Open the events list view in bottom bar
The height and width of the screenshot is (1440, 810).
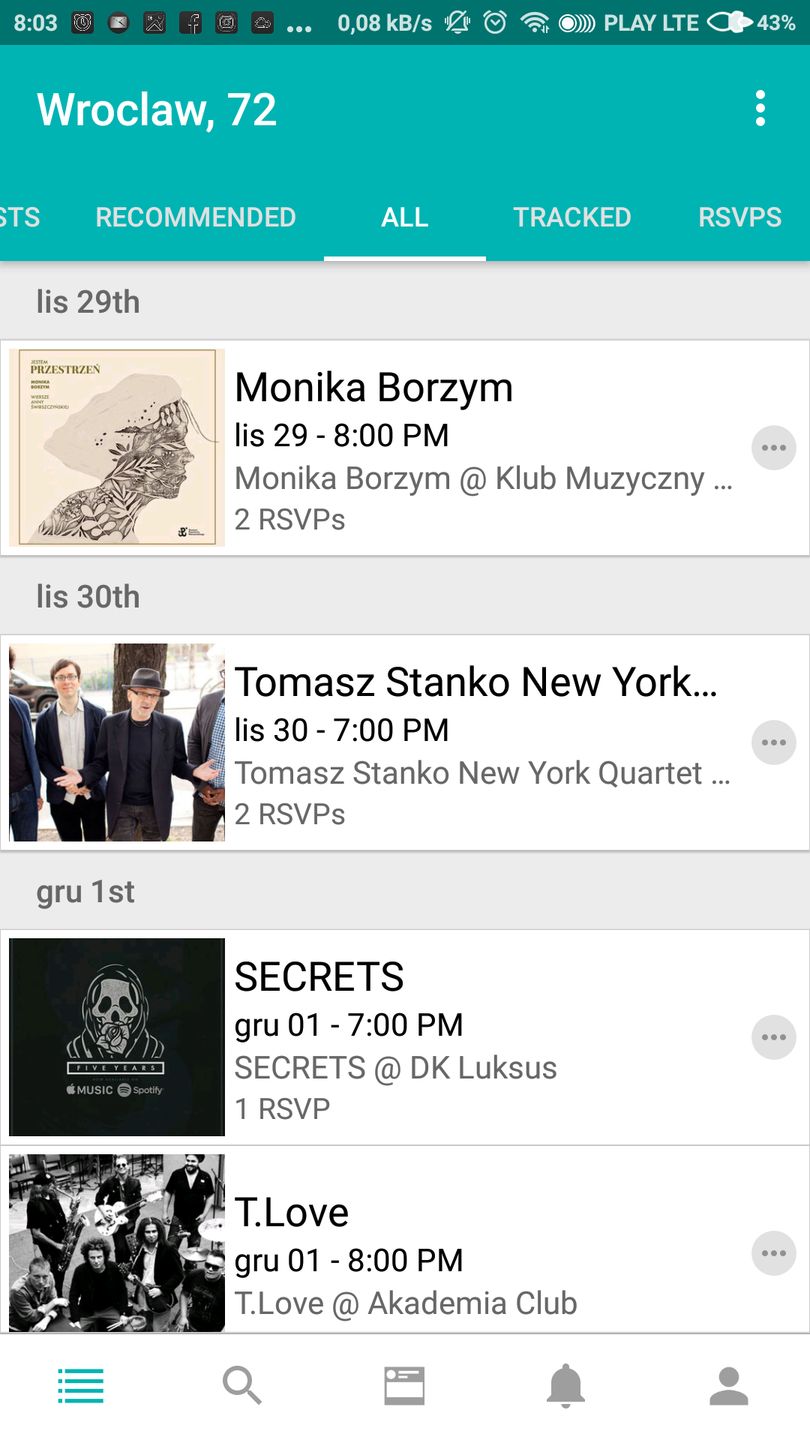[x=80, y=1386]
